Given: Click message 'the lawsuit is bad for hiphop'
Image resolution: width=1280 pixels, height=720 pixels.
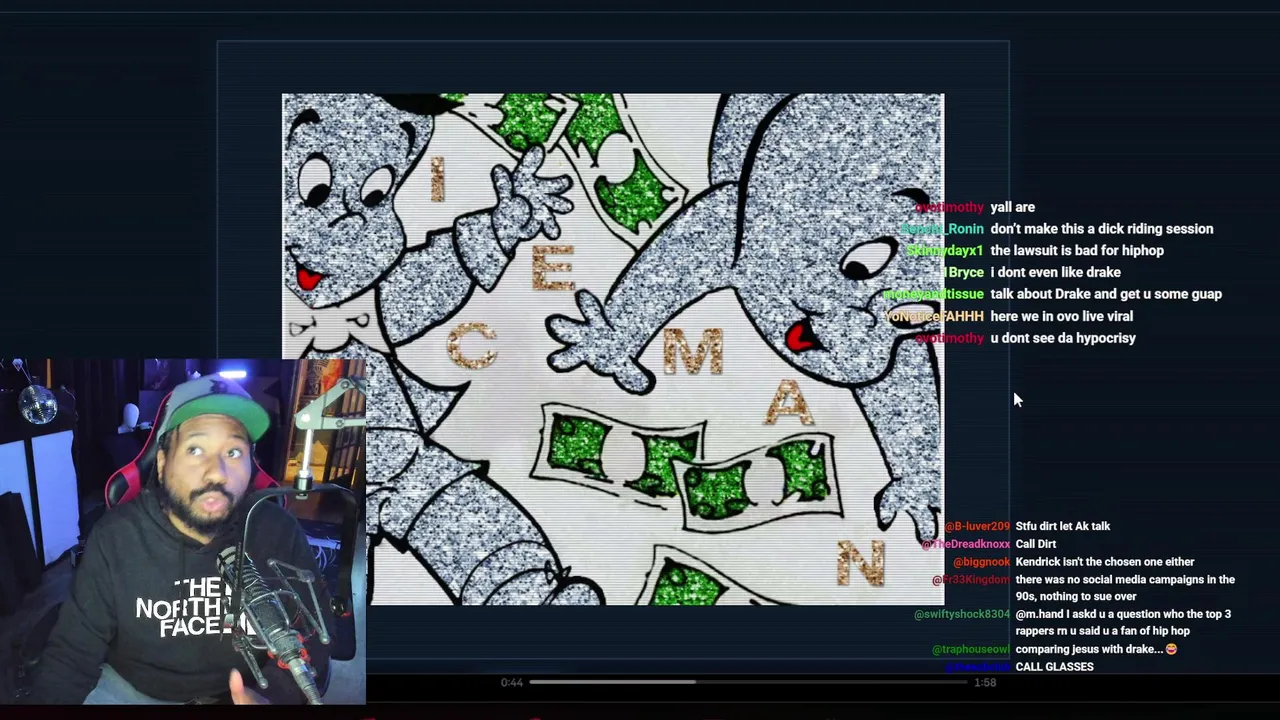Looking at the screenshot, I should tap(1076, 251).
